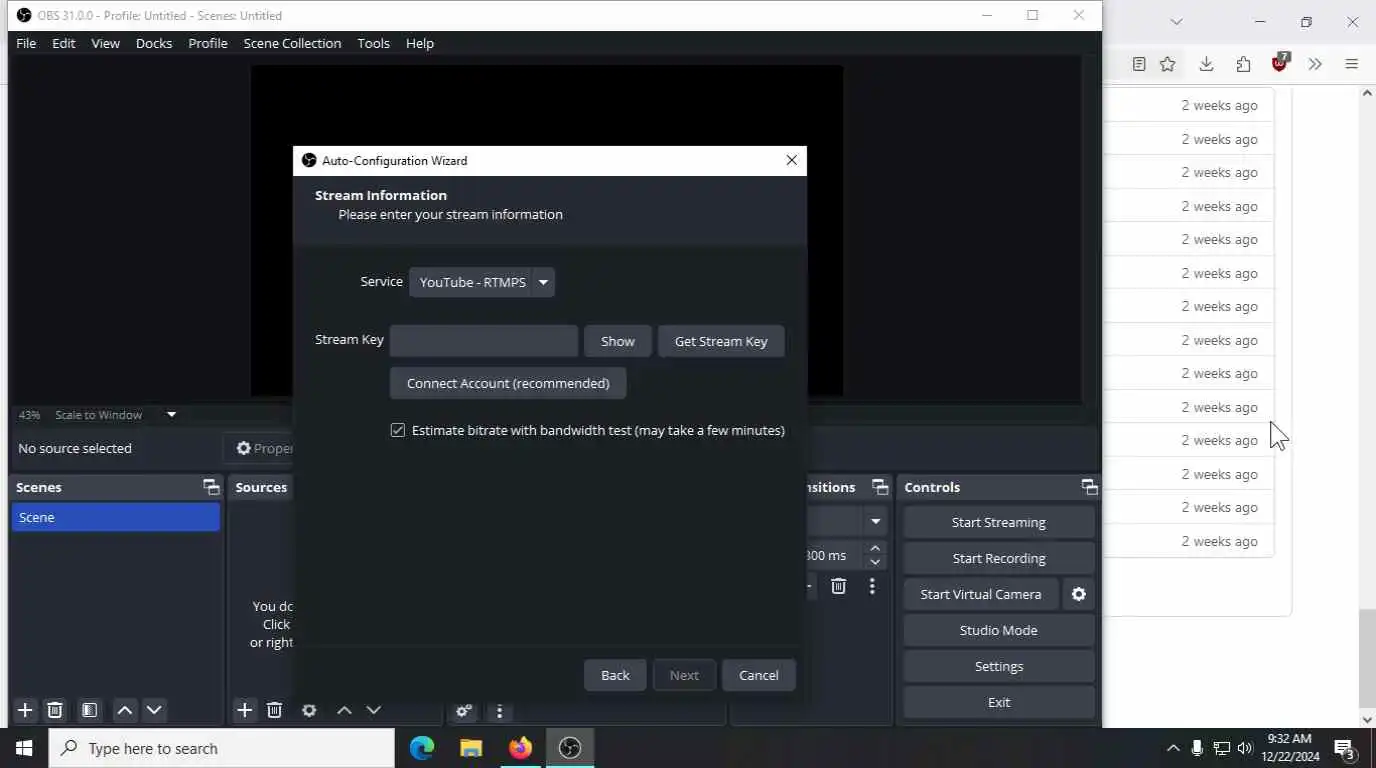Open the Docks menu
The width and height of the screenshot is (1376, 768).
tap(154, 43)
